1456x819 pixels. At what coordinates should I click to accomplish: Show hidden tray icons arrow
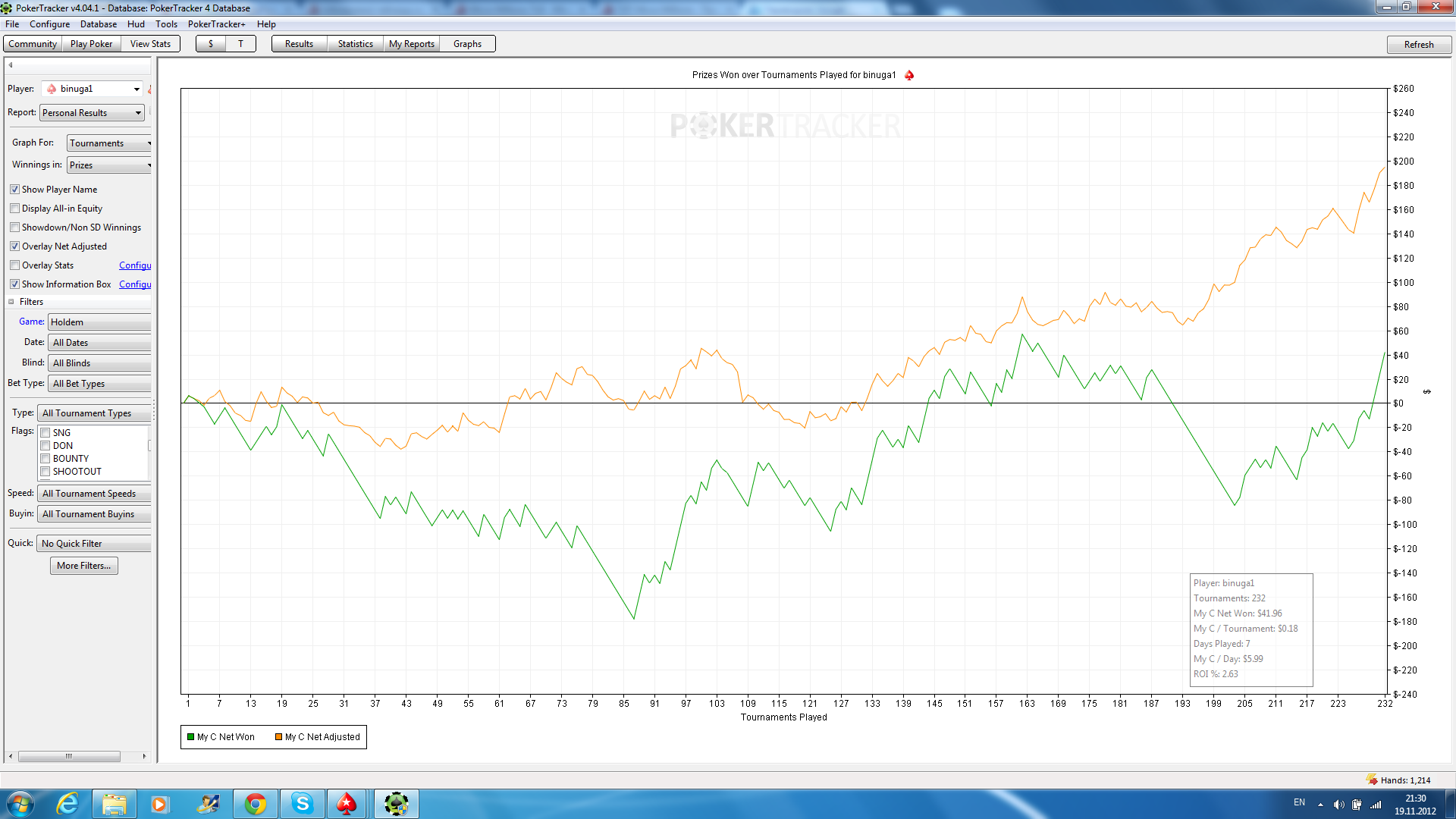pyautogui.click(x=1320, y=805)
